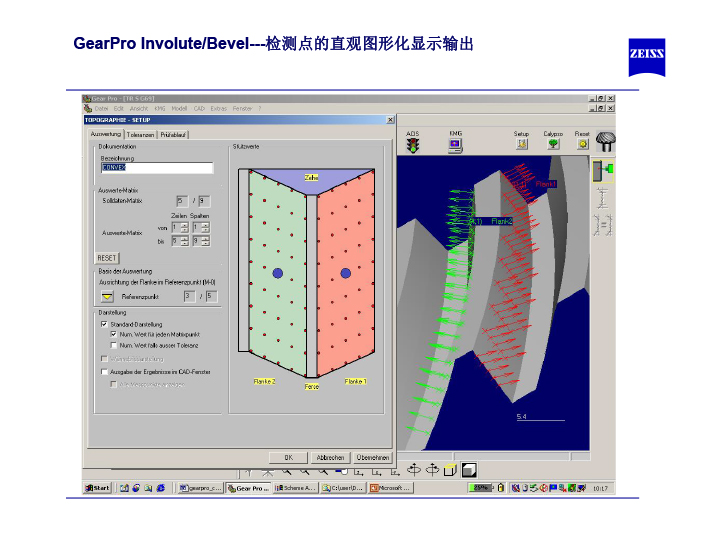Uncheck Num. Wert für jeden Matrixpunkt
Viewport: 720px width, 540px height.
[113, 334]
